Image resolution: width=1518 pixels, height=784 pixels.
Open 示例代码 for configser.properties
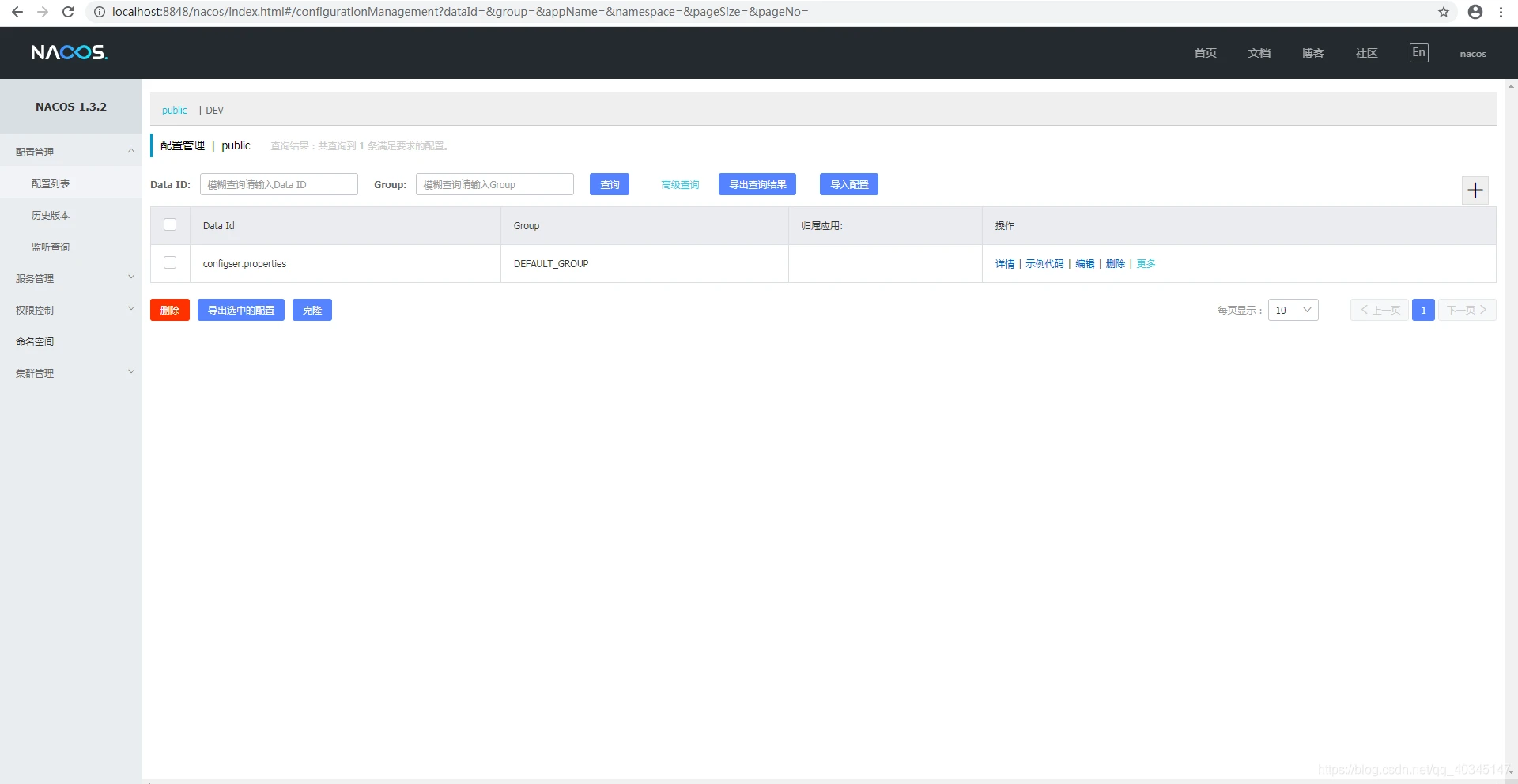(1044, 263)
